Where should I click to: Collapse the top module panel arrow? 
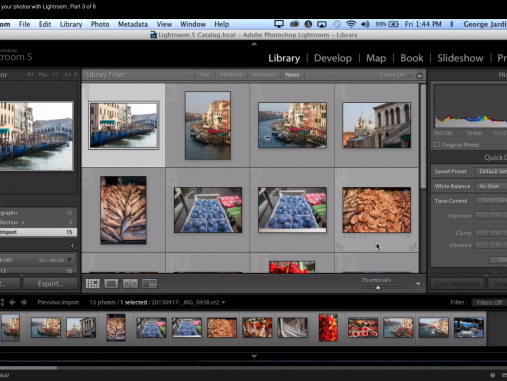tap(254, 44)
